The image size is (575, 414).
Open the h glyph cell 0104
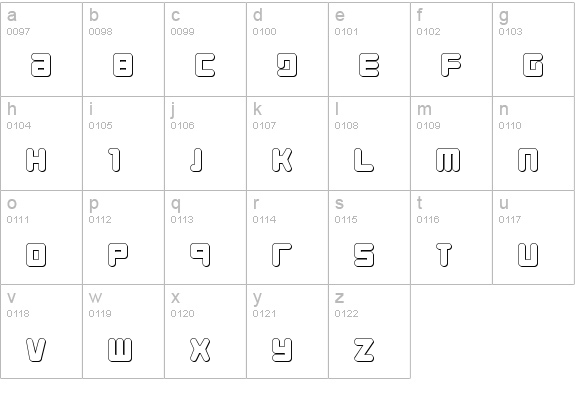click(x=41, y=143)
